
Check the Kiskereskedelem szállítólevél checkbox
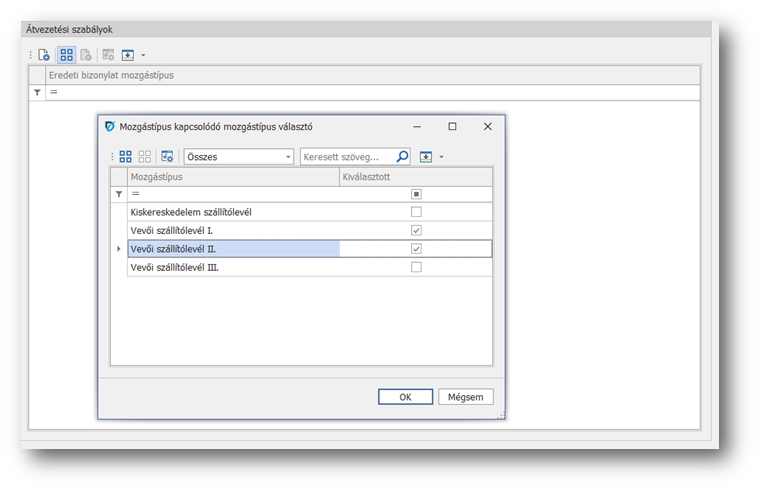click(416, 212)
